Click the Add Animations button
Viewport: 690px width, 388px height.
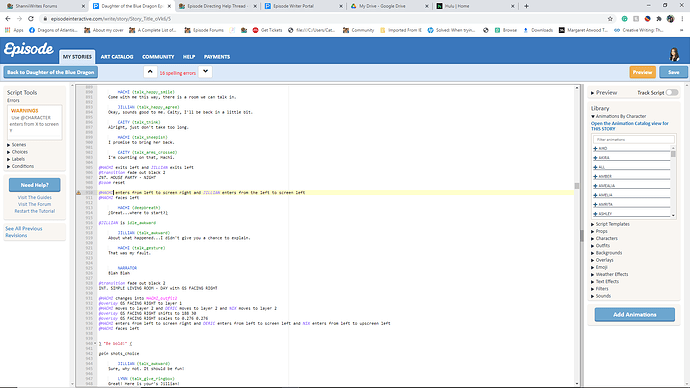pyautogui.click(x=635, y=315)
